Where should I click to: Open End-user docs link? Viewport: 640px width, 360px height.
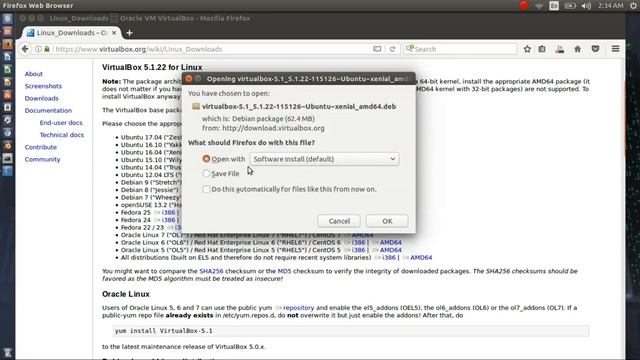click(x=61, y=123)
